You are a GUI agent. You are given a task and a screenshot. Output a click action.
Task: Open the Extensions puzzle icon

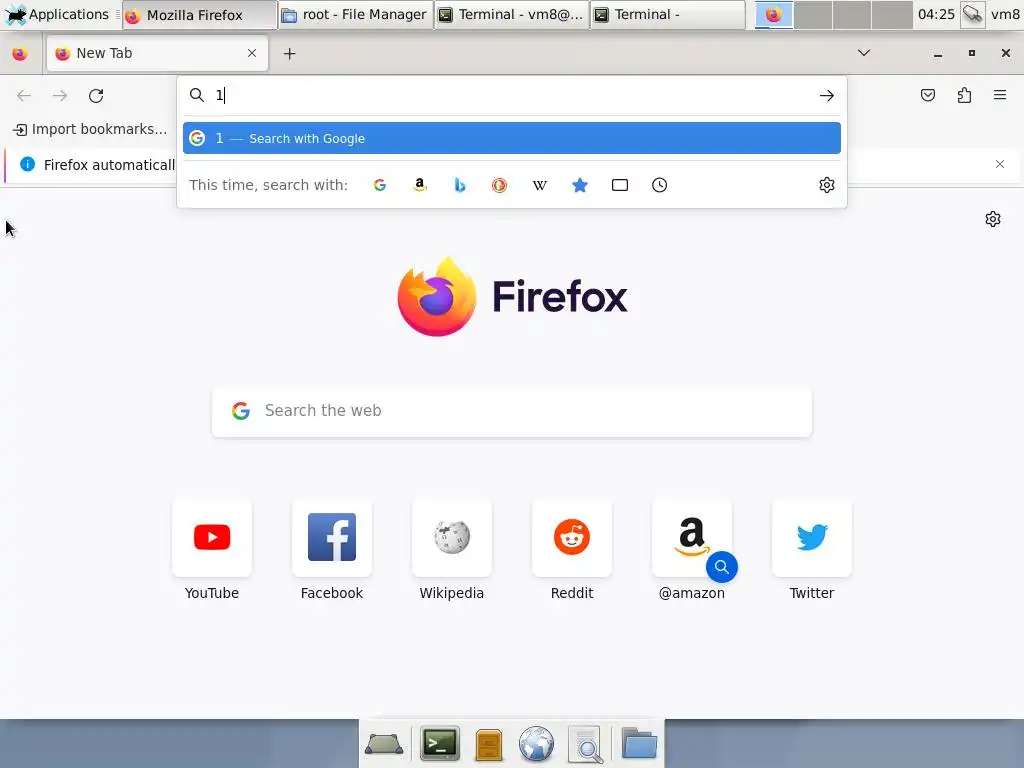pos(965,95)
